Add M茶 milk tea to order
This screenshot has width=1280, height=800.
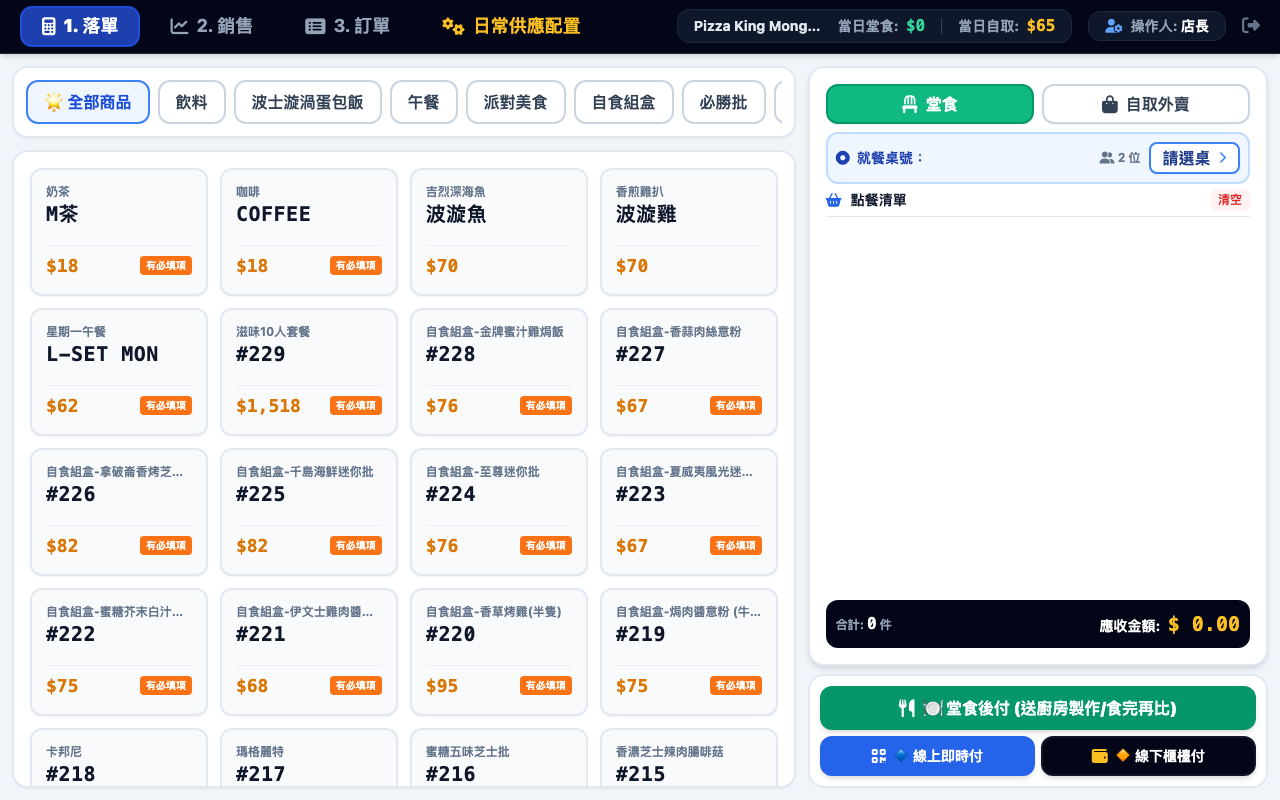click(x=119, y=232)
